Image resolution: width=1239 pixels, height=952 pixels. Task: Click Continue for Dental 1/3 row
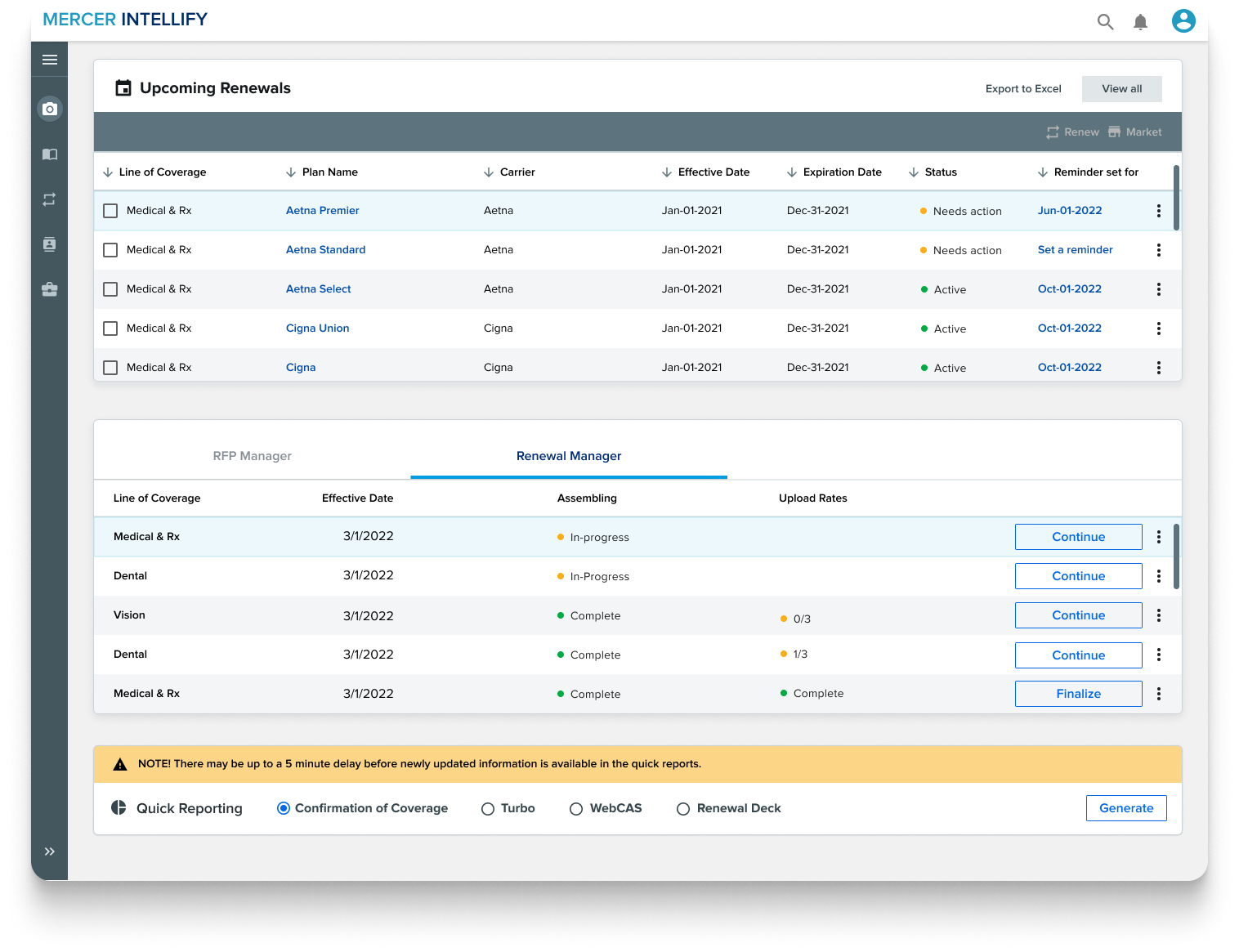point(1079,655)
